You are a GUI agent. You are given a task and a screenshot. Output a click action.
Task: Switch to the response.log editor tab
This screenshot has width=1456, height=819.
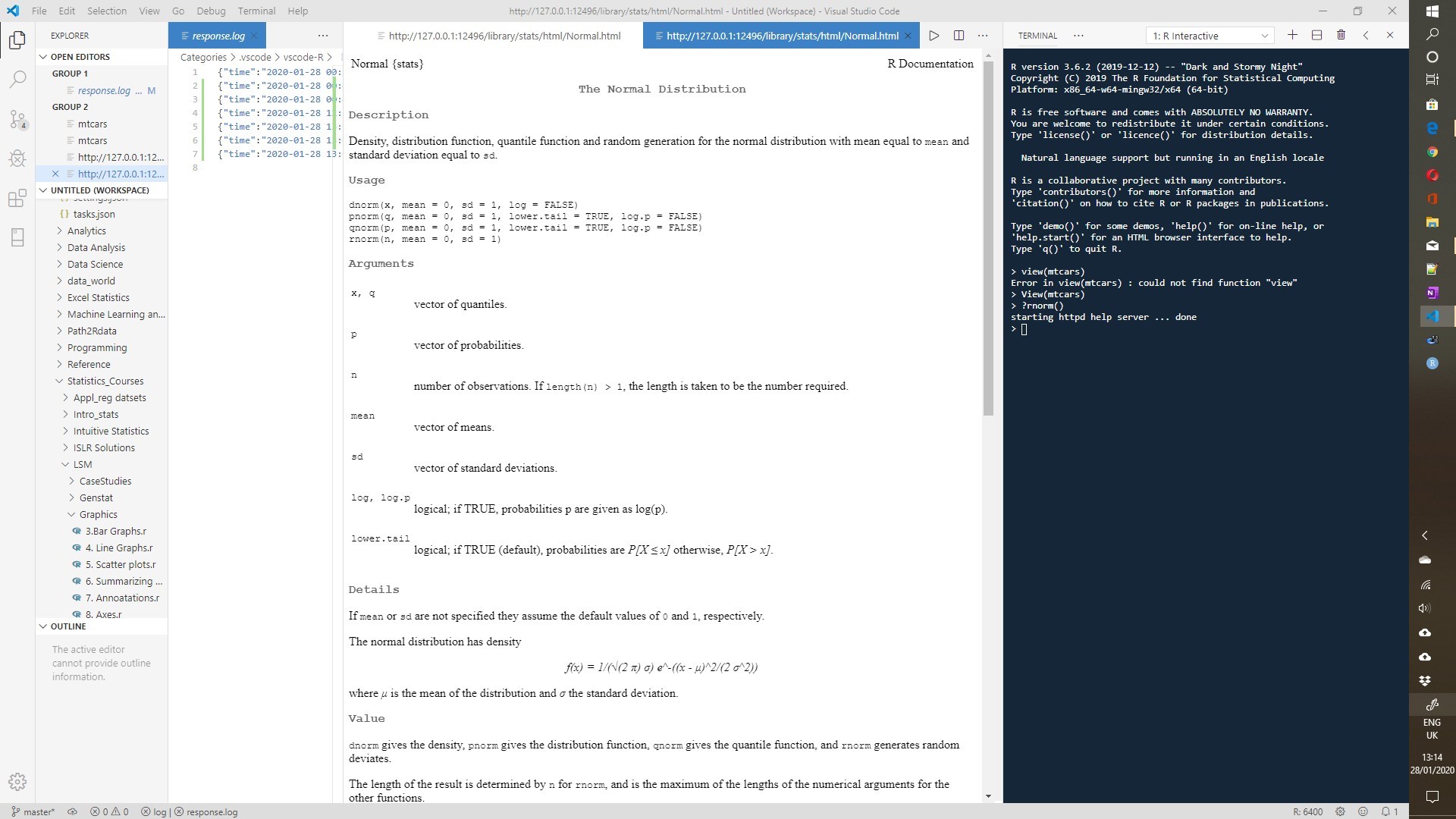click(x=218, y=35)
